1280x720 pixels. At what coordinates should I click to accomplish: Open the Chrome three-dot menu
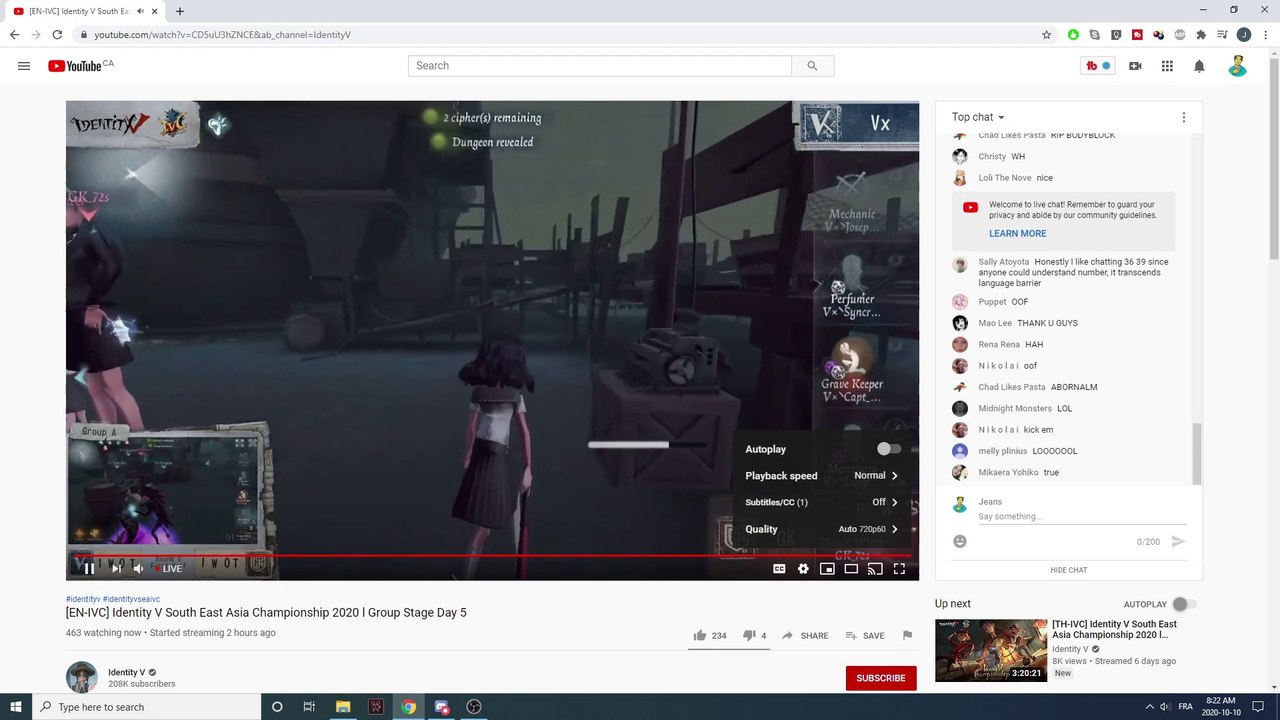point(1265,34)
